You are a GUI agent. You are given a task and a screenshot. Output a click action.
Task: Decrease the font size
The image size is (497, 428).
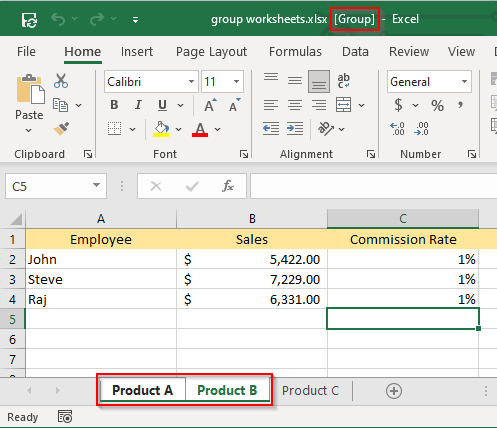(x=235, y=105)
